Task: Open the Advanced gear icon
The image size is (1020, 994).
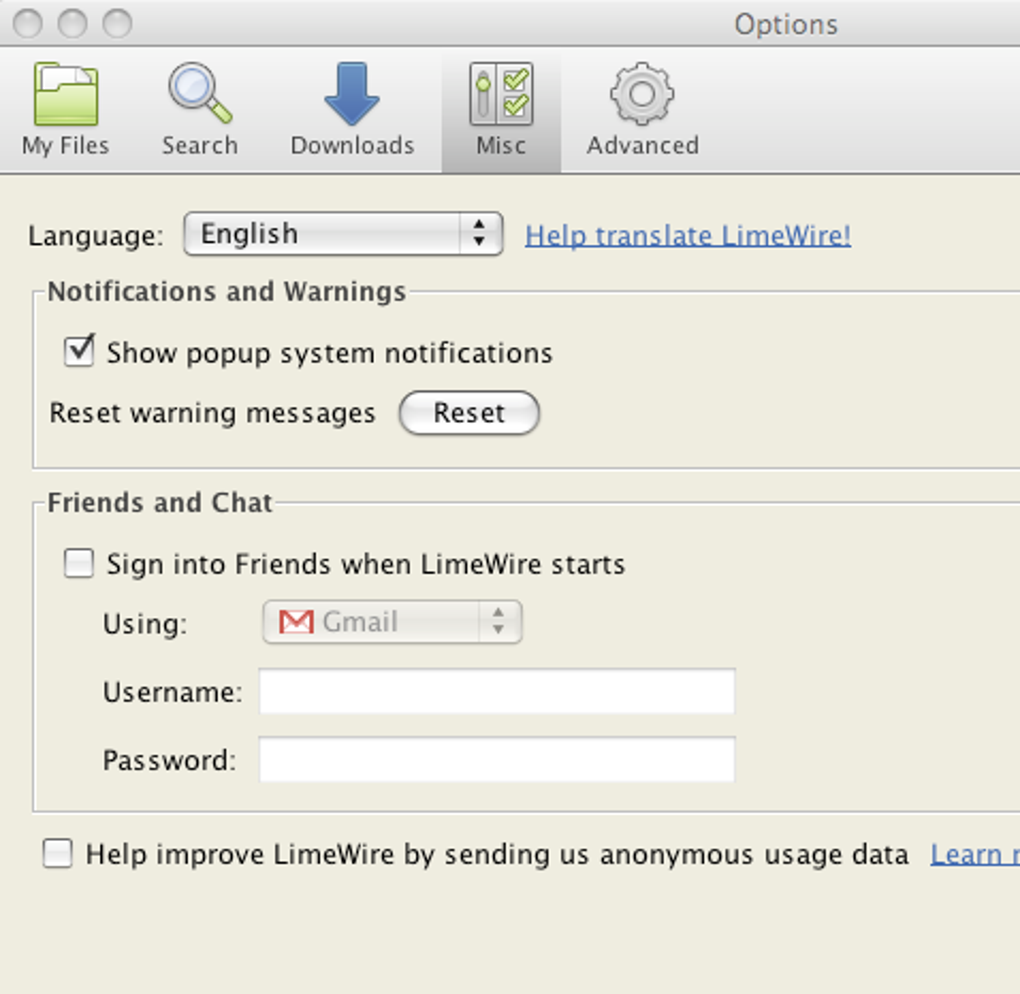Action: pos(642,94)
